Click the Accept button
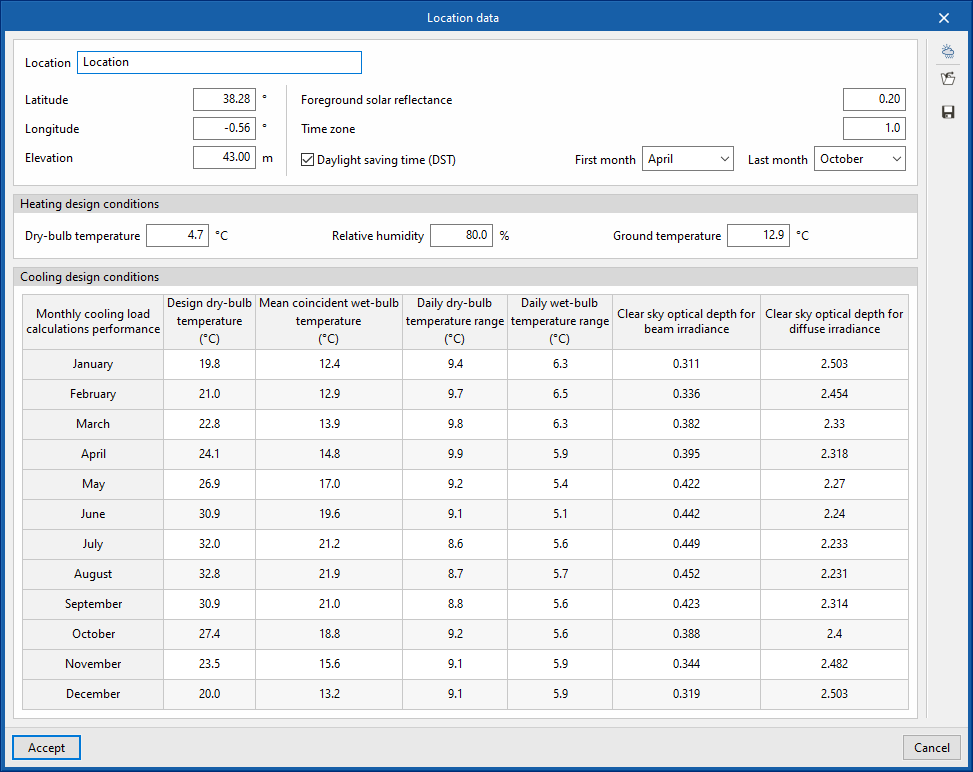 (x=47, y=747)
